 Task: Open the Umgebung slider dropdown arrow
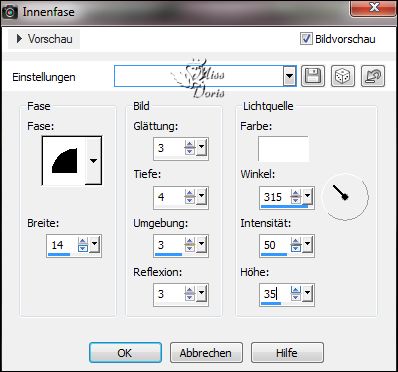click(x=201, y=245)
